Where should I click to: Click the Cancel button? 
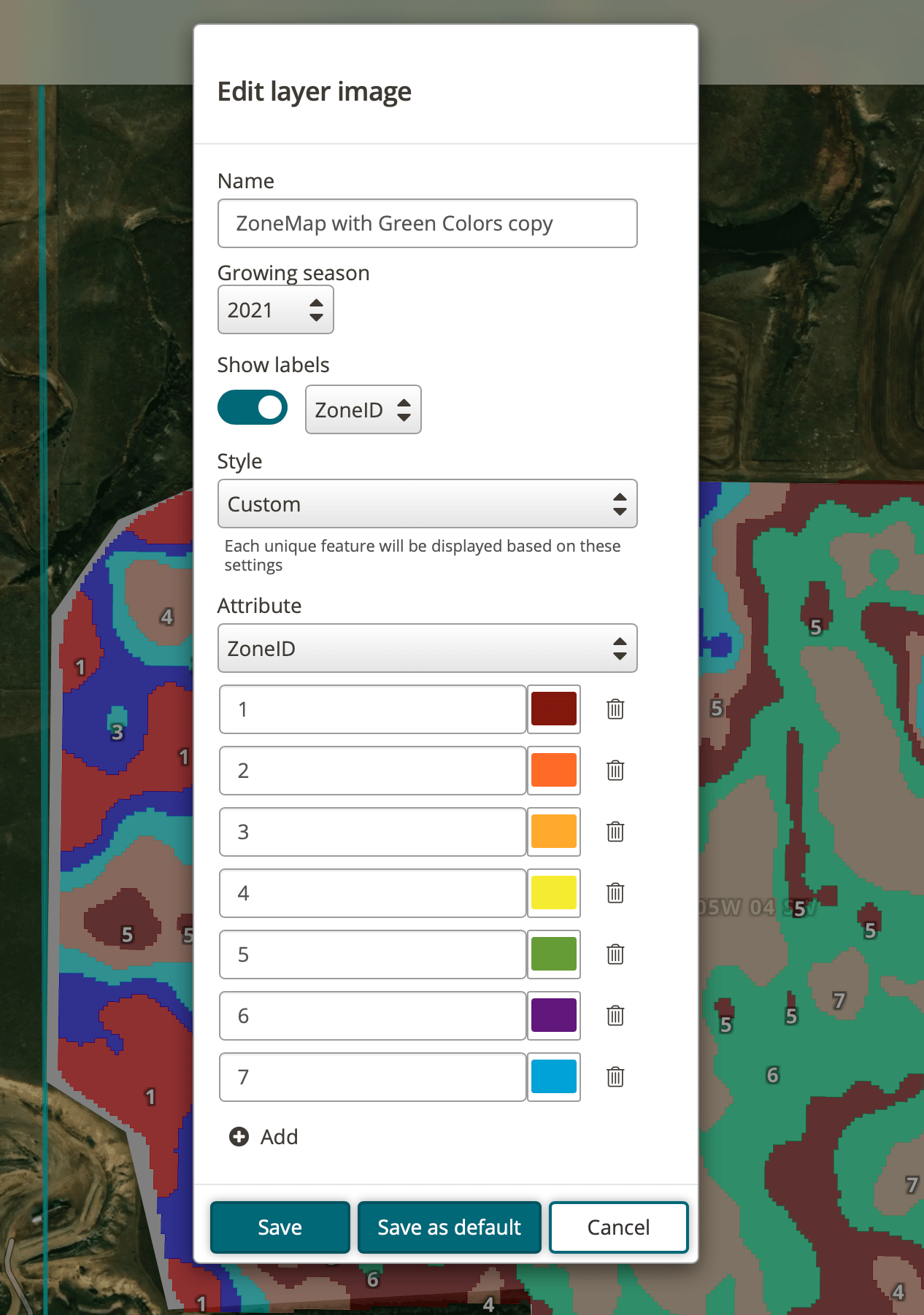tap(619, 1227)
